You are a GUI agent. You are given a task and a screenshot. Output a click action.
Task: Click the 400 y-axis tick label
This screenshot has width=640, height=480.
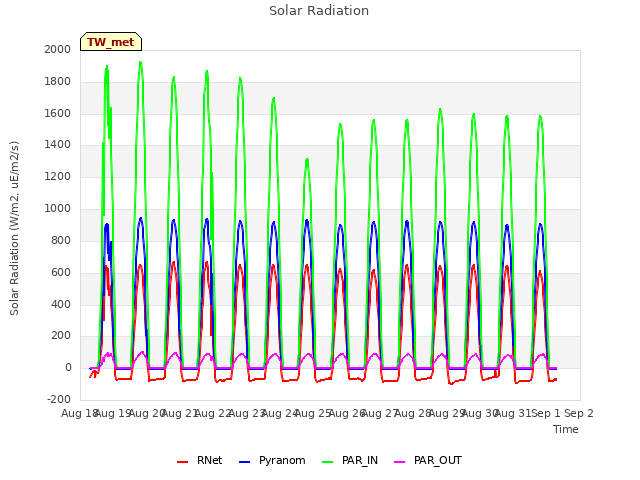pyautogui.click(x=61, y=304)
